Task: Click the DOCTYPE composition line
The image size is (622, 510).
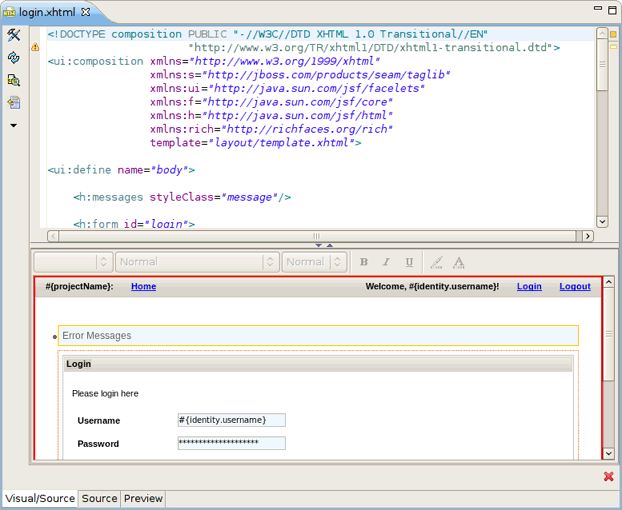Action: (268, 34)
